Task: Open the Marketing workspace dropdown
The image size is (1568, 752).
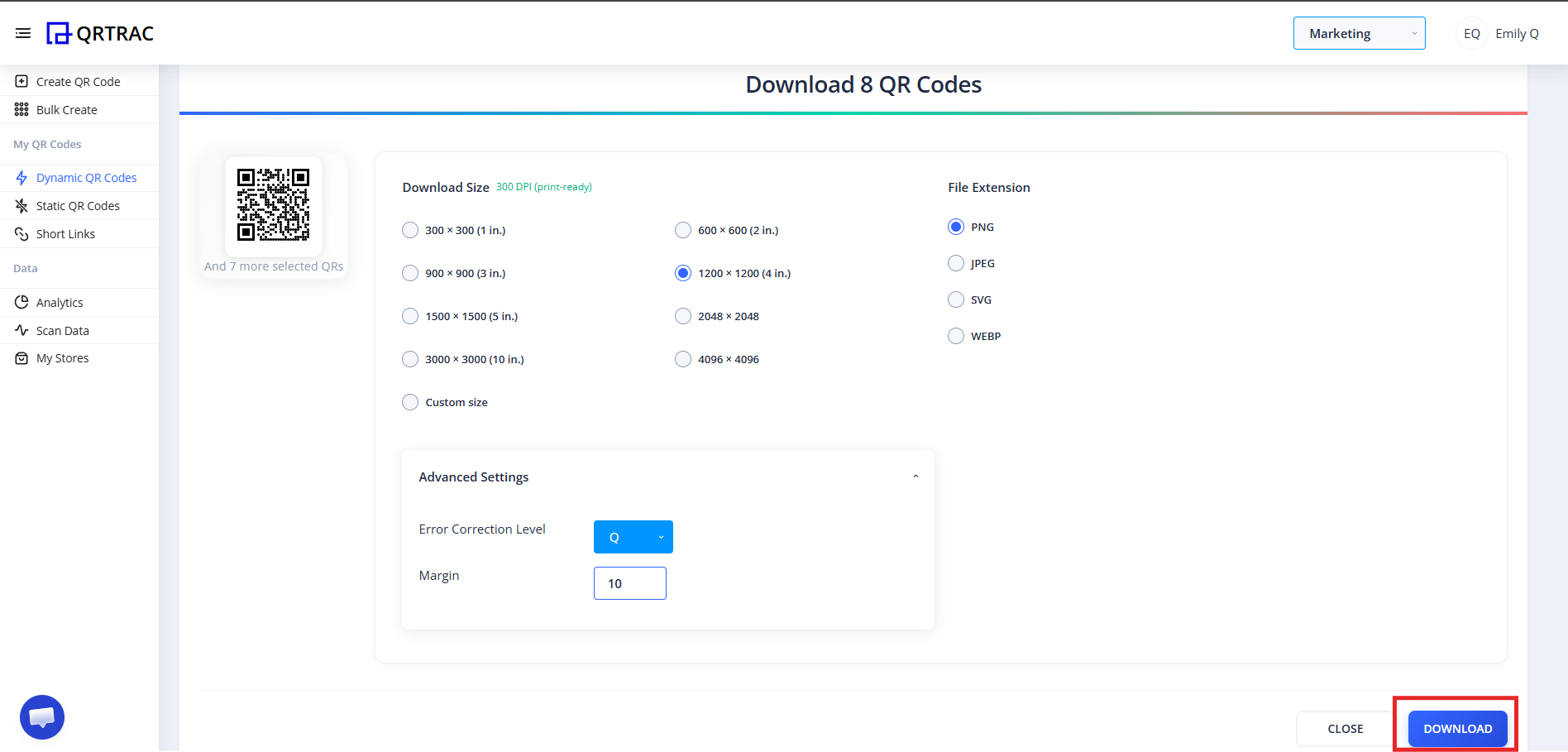Action: (x=1359, y=33)
